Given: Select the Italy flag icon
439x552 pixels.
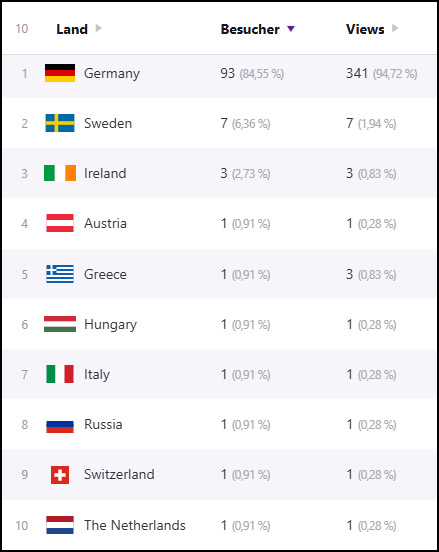Looking at the screenshot, I should [60, 374].
